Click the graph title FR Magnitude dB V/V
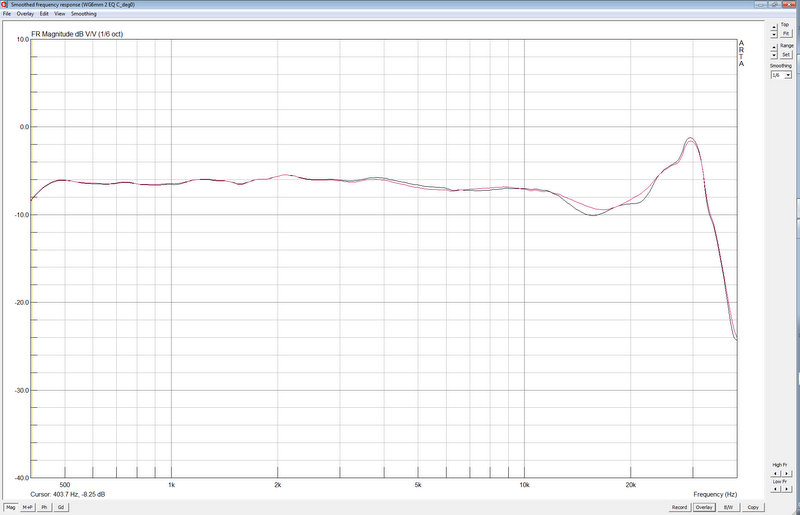Image resolution: width=800 pixels, height=515 pixels. point(77,34)
